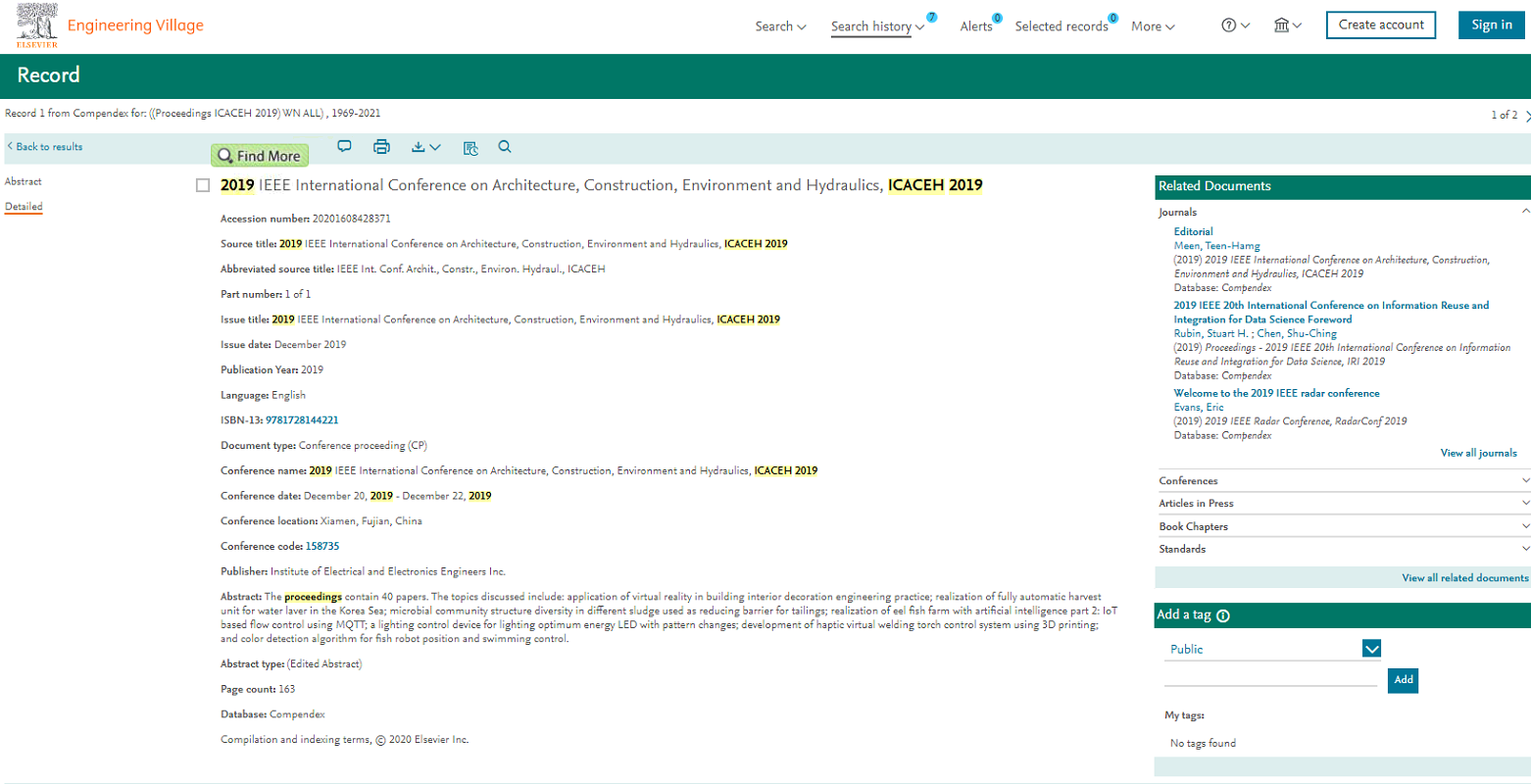Click the speech bubble feedback icon
Viewport: 1531px width, 784px height.
pos(344,147)
